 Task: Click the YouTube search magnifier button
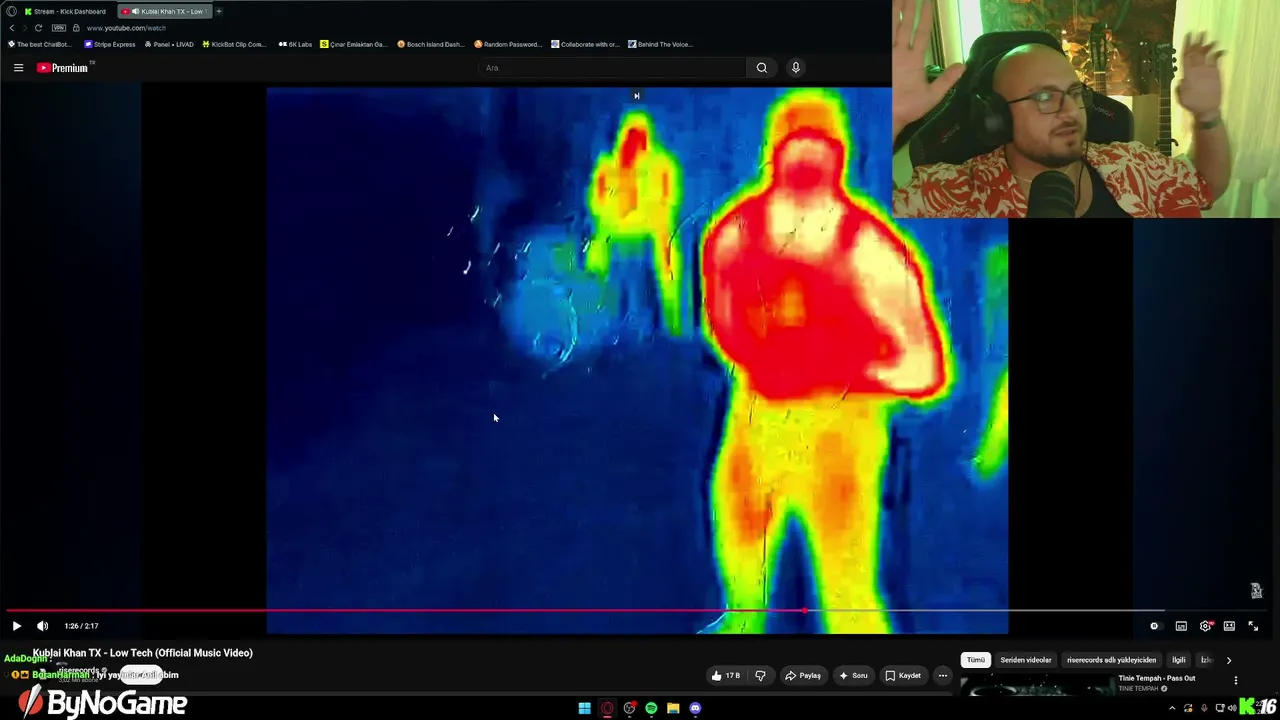pyautogui.click(x=762, y=68)
